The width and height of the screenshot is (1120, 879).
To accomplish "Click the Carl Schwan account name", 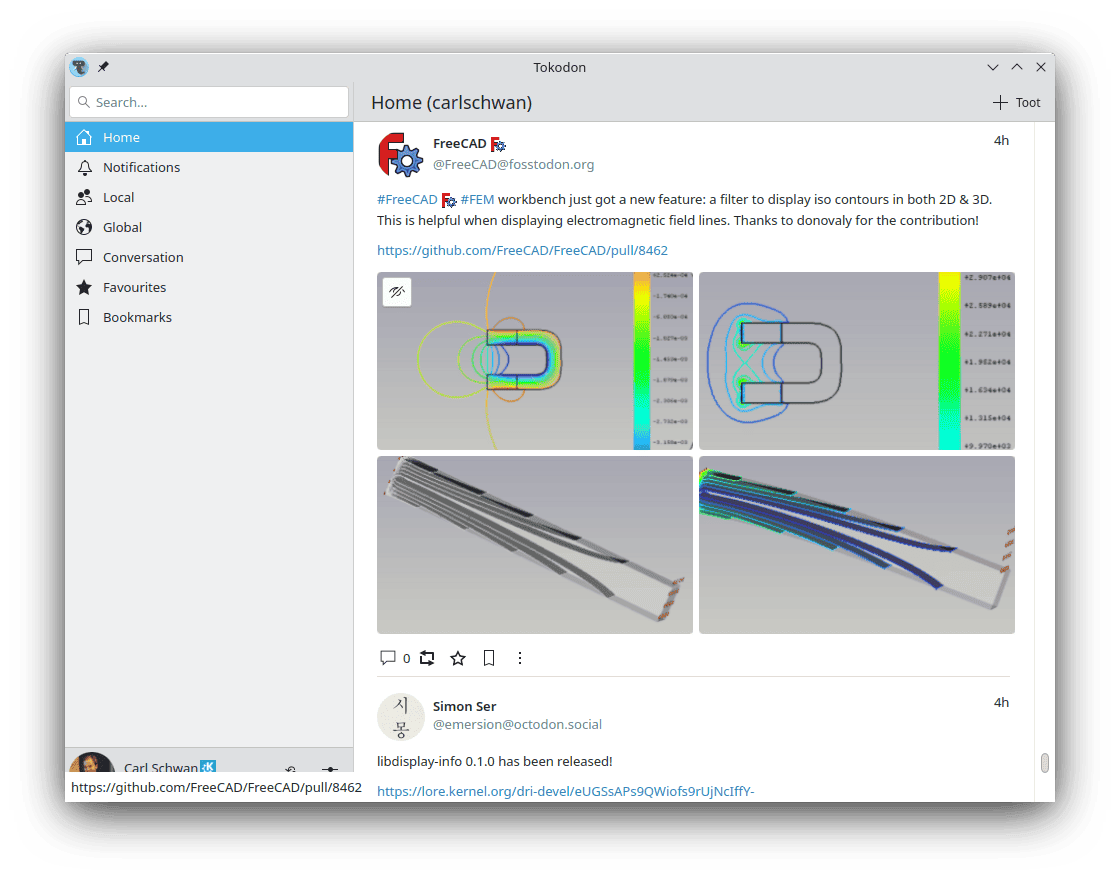I will (x=161, y=767).
